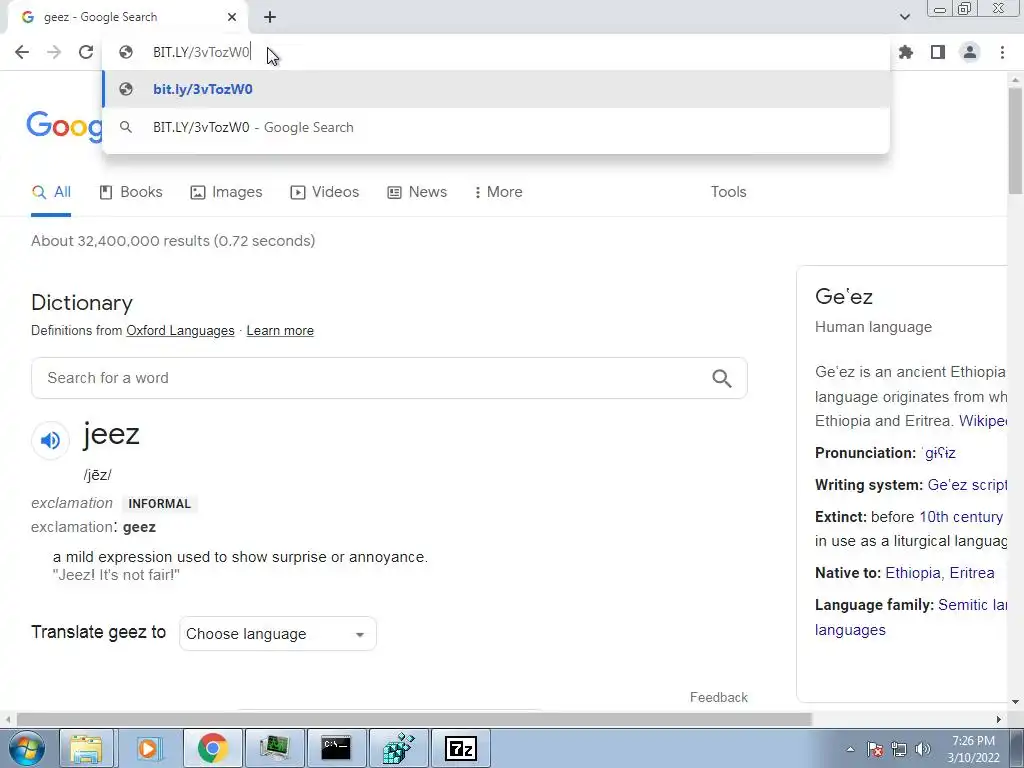The height and width of the screenshot is (768, 1024).
Task: Open Windows Media Player from the taskbar
Action: (x=149, y=748)
